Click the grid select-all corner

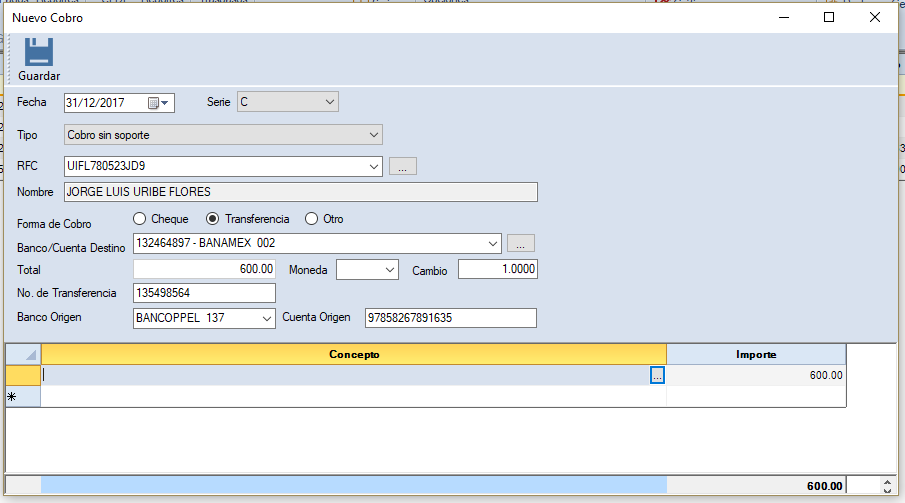pos(23,354)
